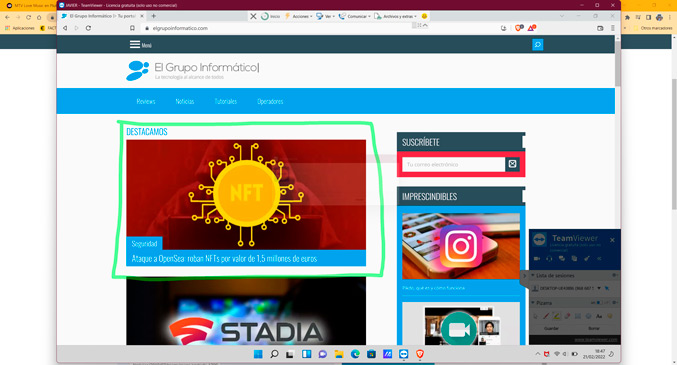Click the TeamViewer headset audio icon
The width and height of the screenshot is (677, 365).
click(549, 258)
